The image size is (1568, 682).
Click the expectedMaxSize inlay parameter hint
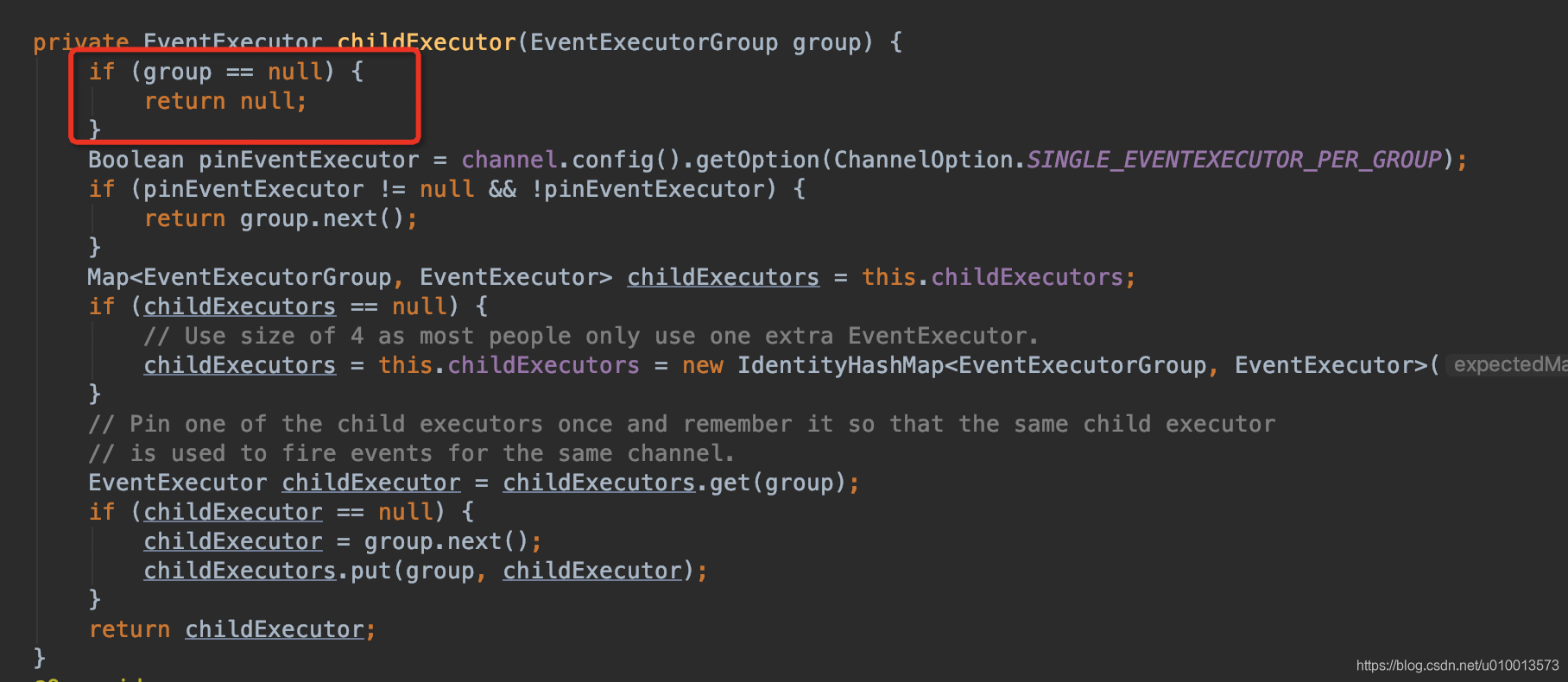(1508, 365)
